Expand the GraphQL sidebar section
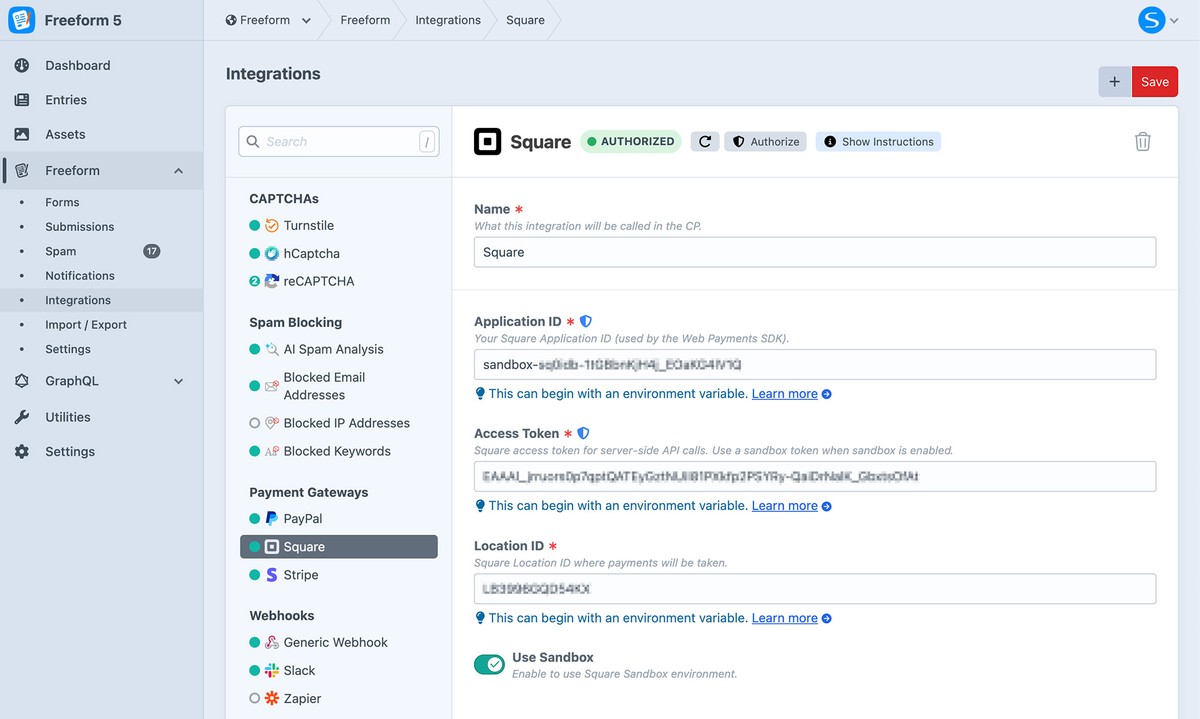 pyautogui.click(x=178, y=381)
